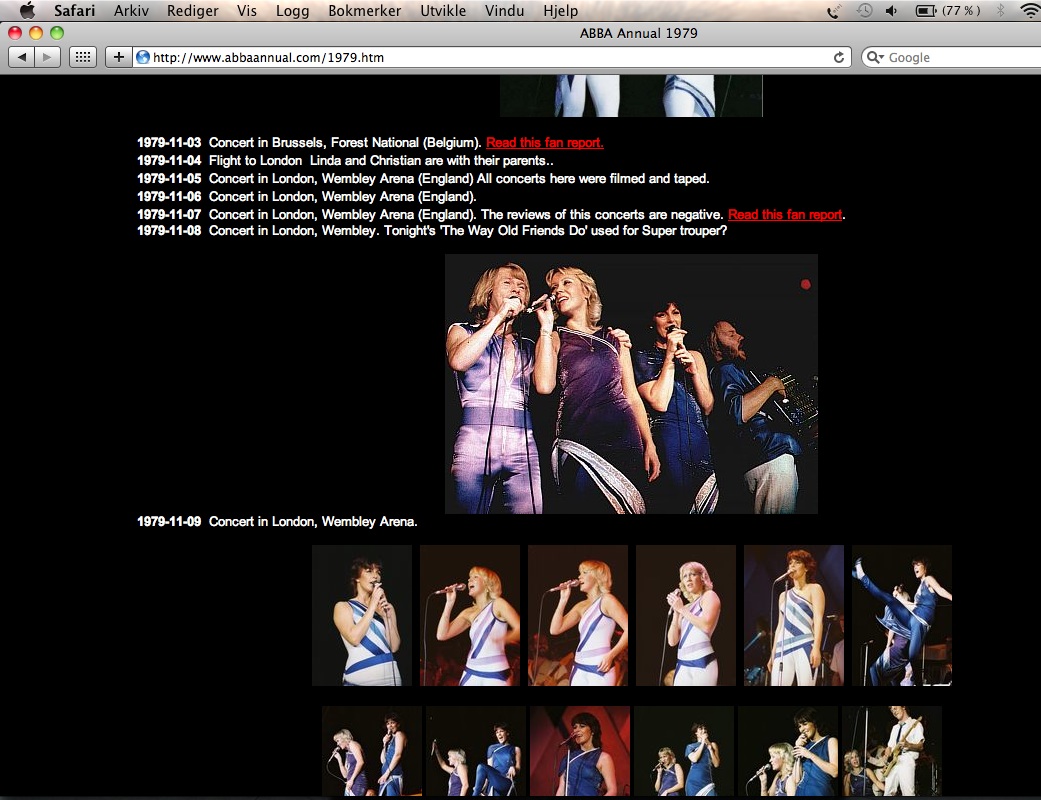Open the Bokmerker menu
1041x800 pixels.
[x=364, y=11]
